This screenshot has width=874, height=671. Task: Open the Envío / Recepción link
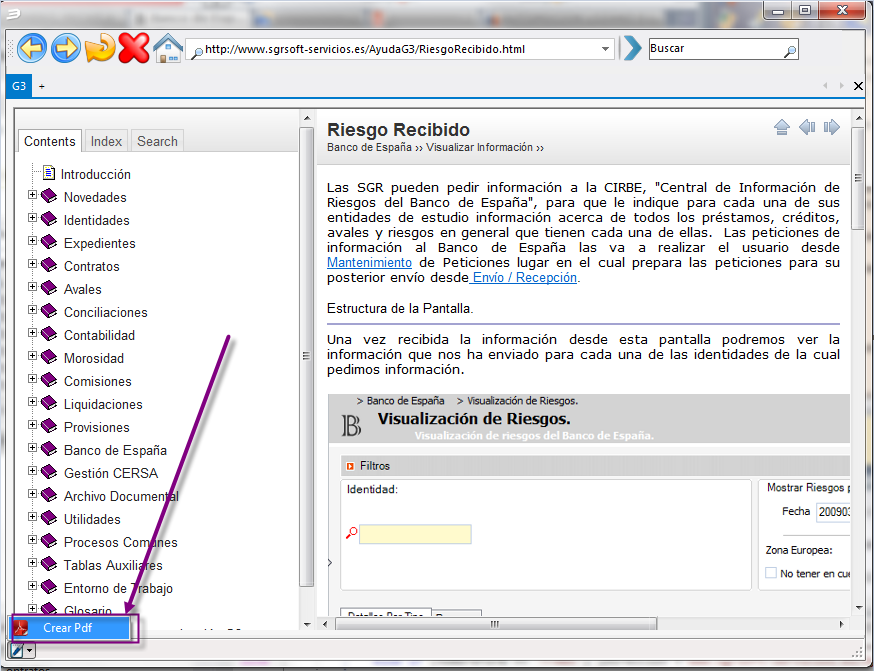pos(524,278)
